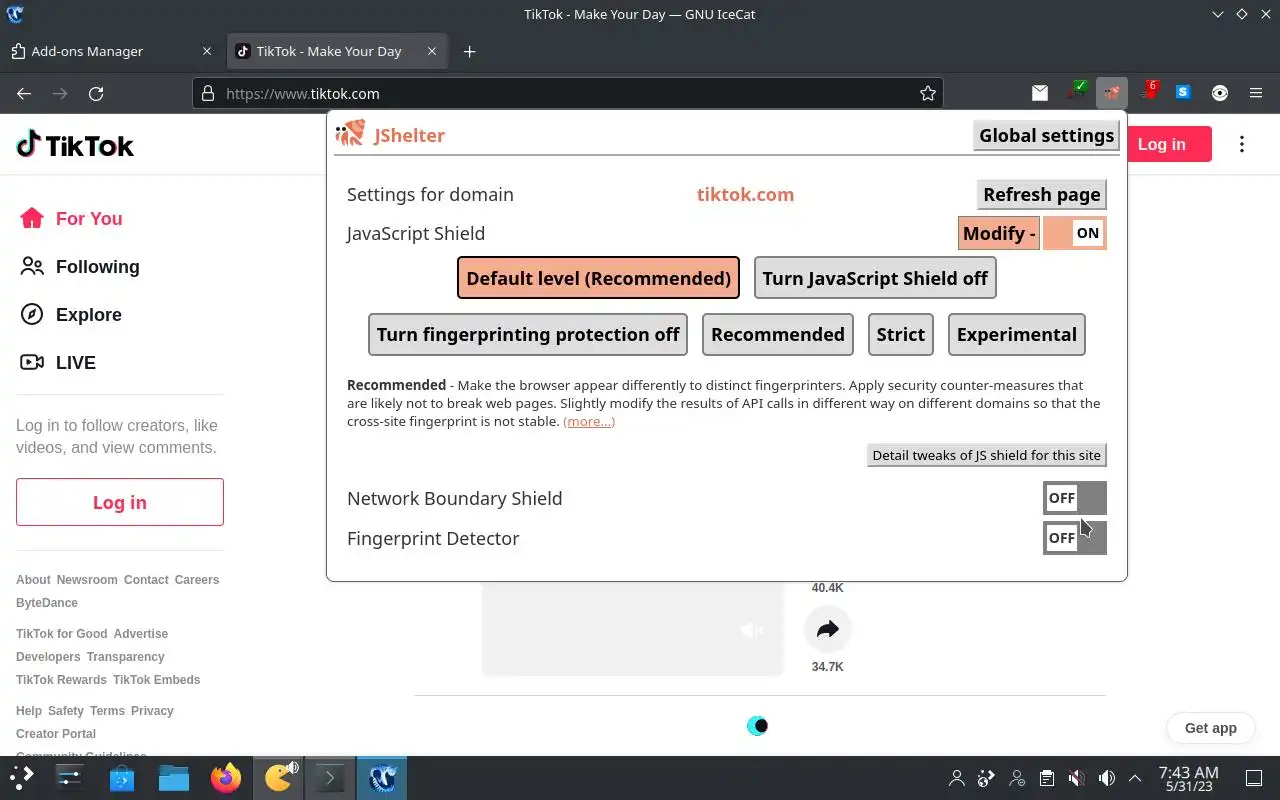Expand the system tray hidden icons arrow

[1135, 778]
